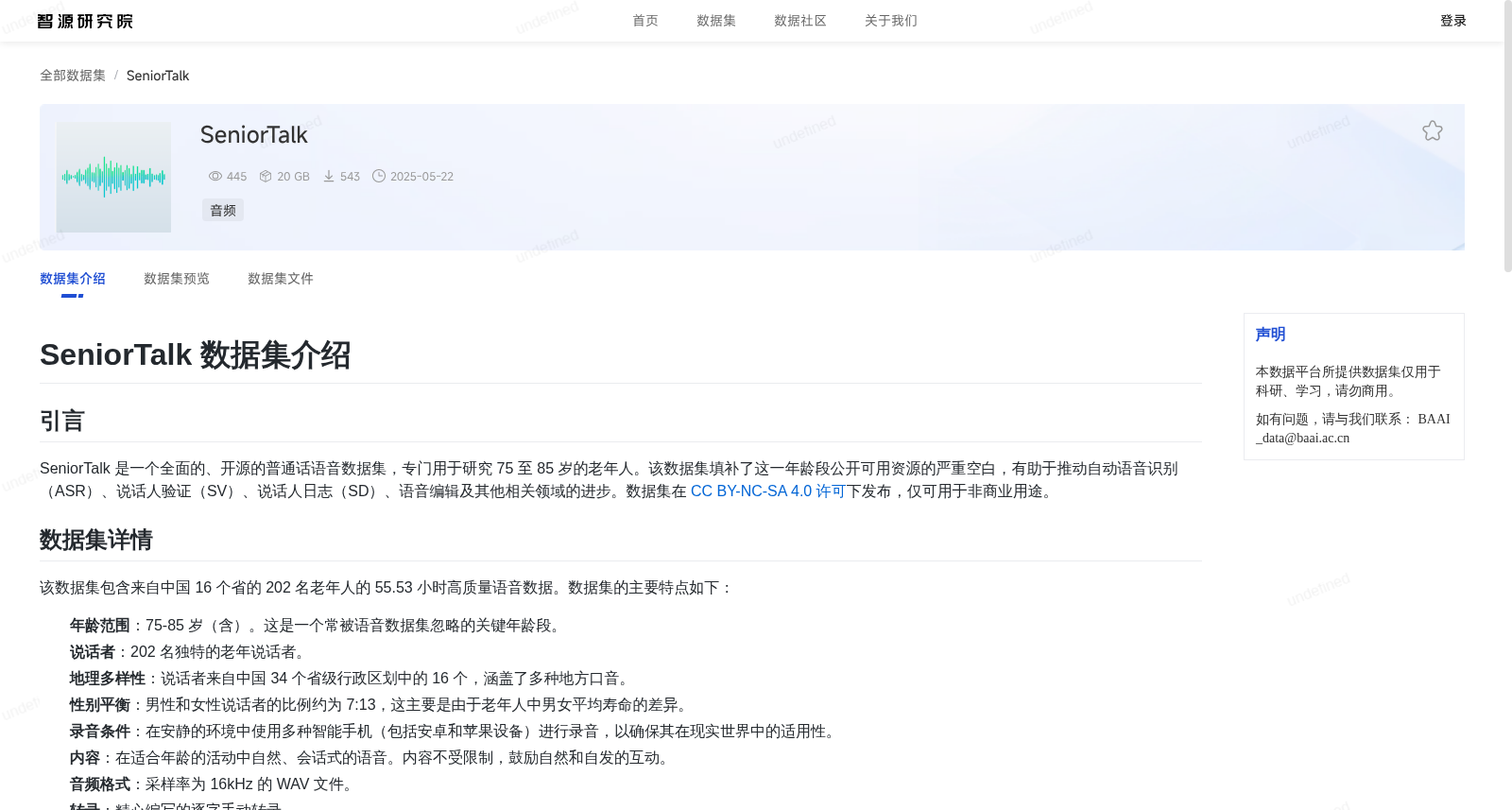Viewport: 1512px width, 810px height.
Task: Click the 说话者 bullet label
Action: (x=93, y=652)
